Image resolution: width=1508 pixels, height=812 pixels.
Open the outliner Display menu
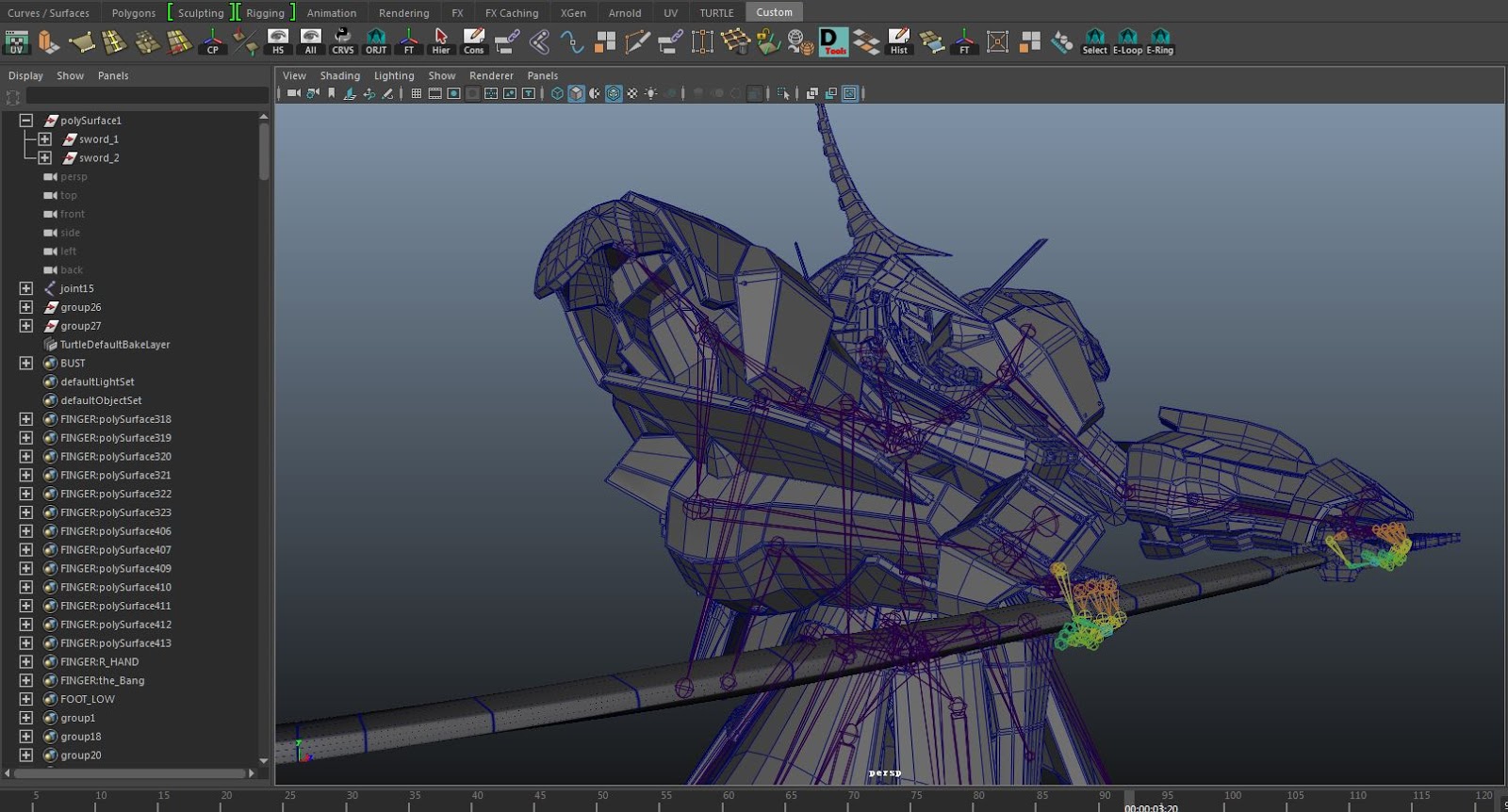25,75
